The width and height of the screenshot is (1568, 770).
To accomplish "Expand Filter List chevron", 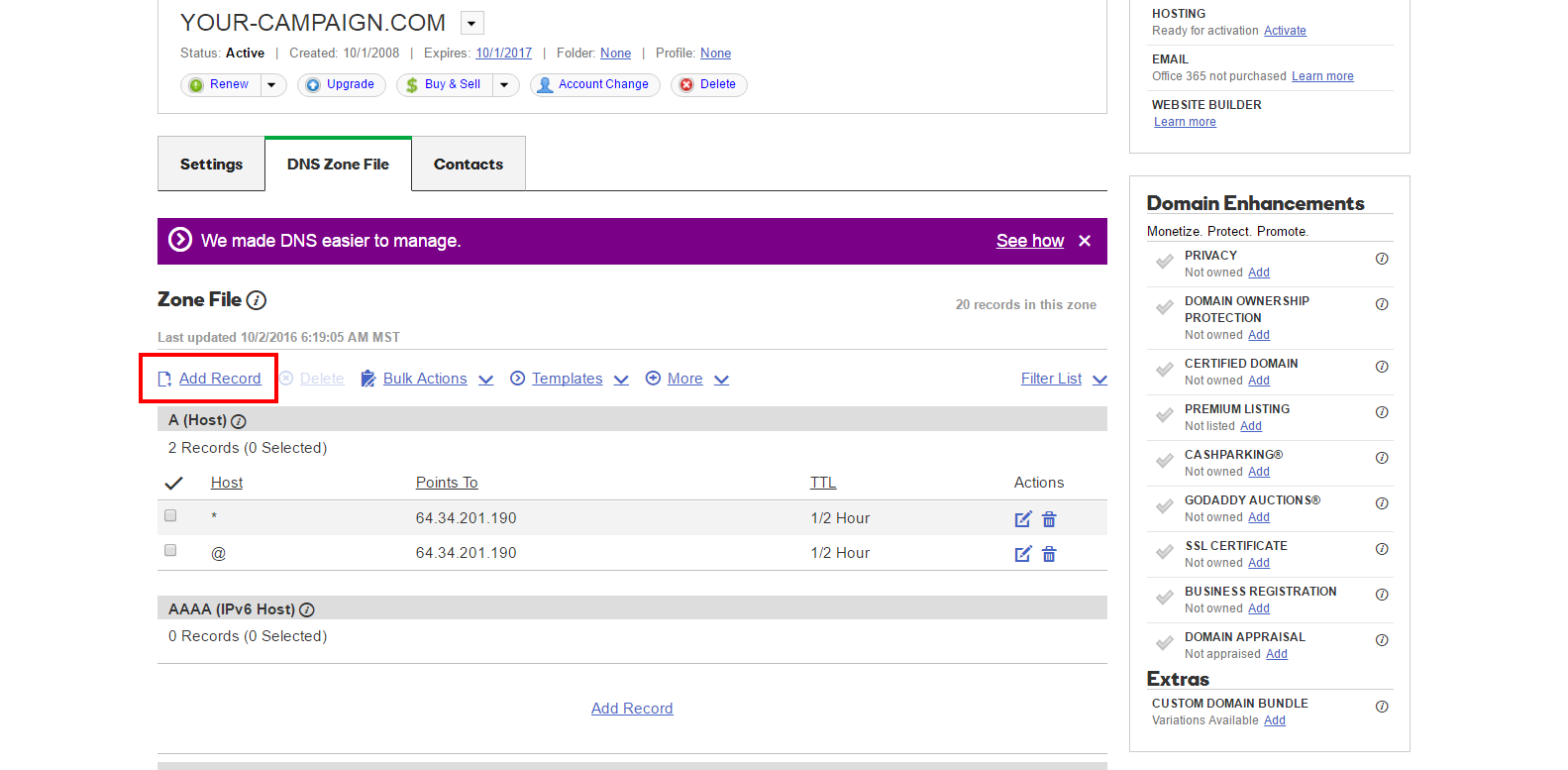I will point(1099,380).
